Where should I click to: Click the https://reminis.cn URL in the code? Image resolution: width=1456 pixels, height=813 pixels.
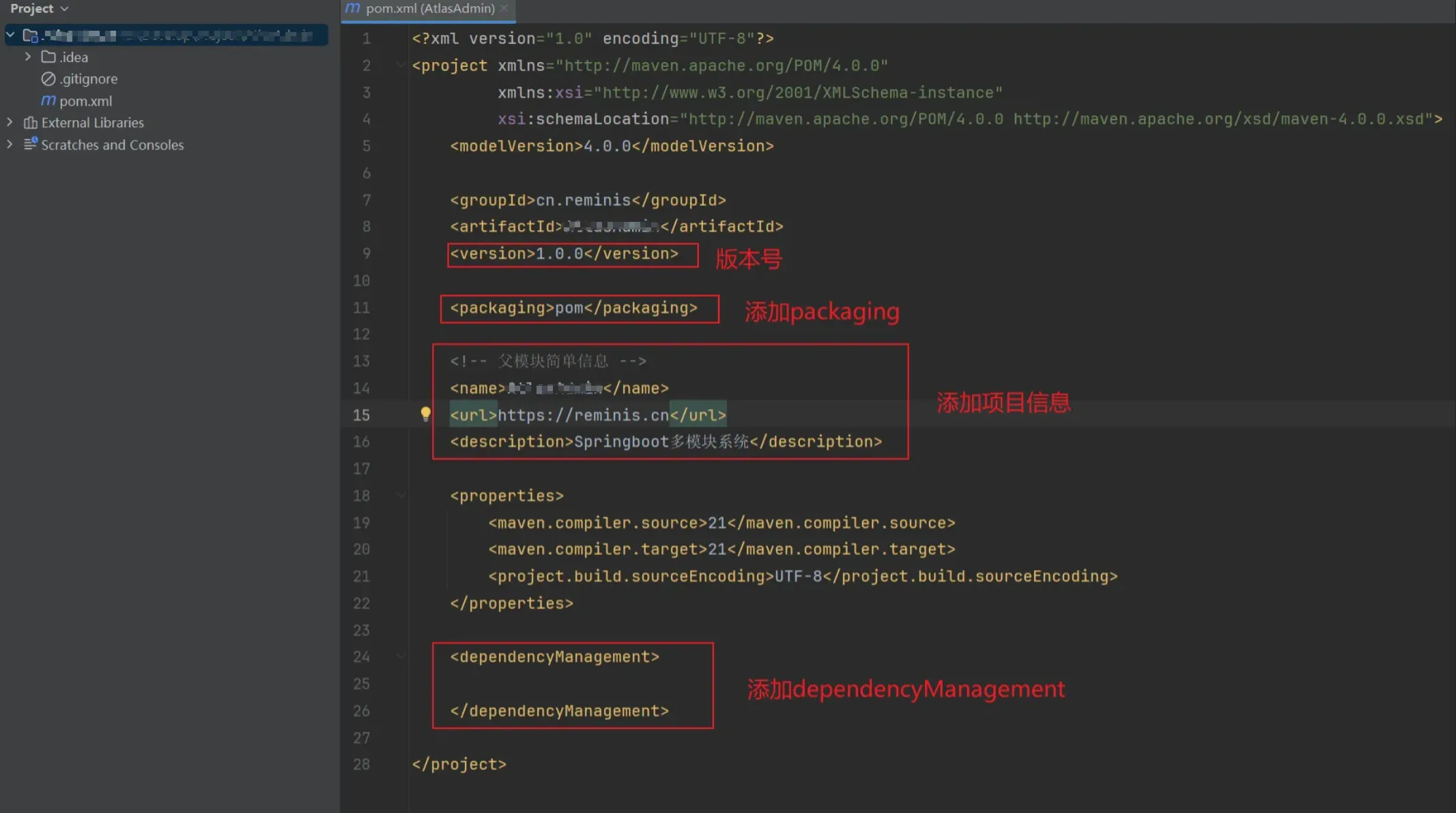pyautogui.click(x=583, y=415)
